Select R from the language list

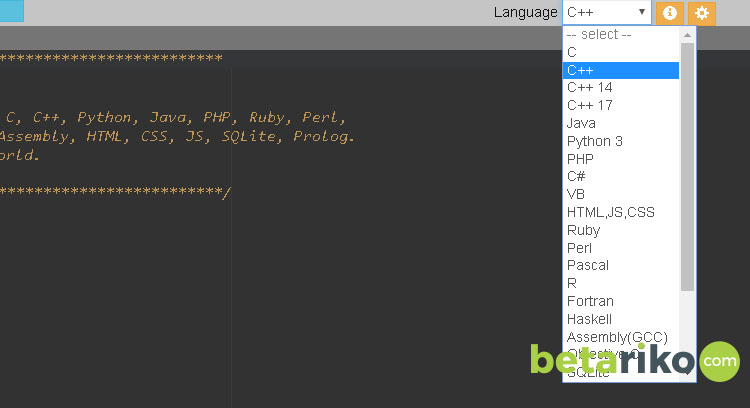[621, 283]
